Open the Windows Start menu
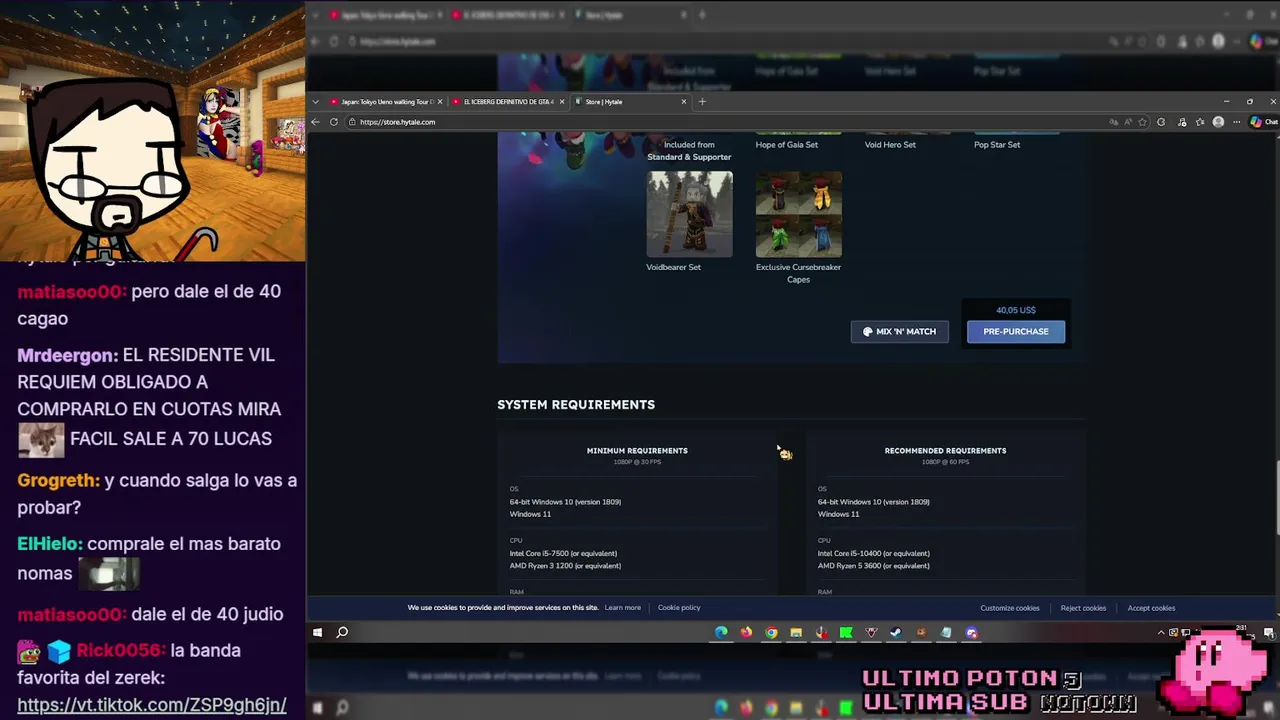 pos(318,632)
